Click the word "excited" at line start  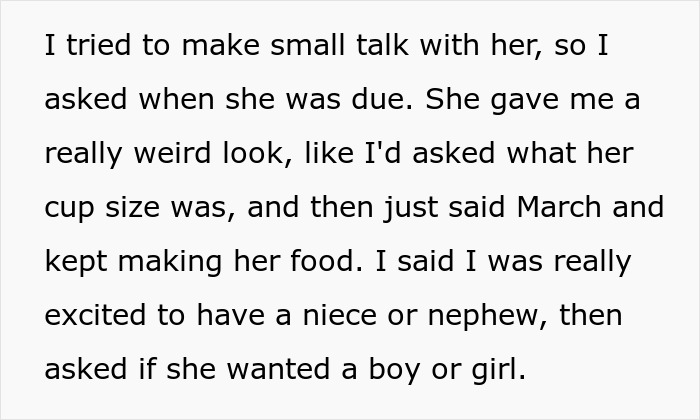click(x=95, y=315)
